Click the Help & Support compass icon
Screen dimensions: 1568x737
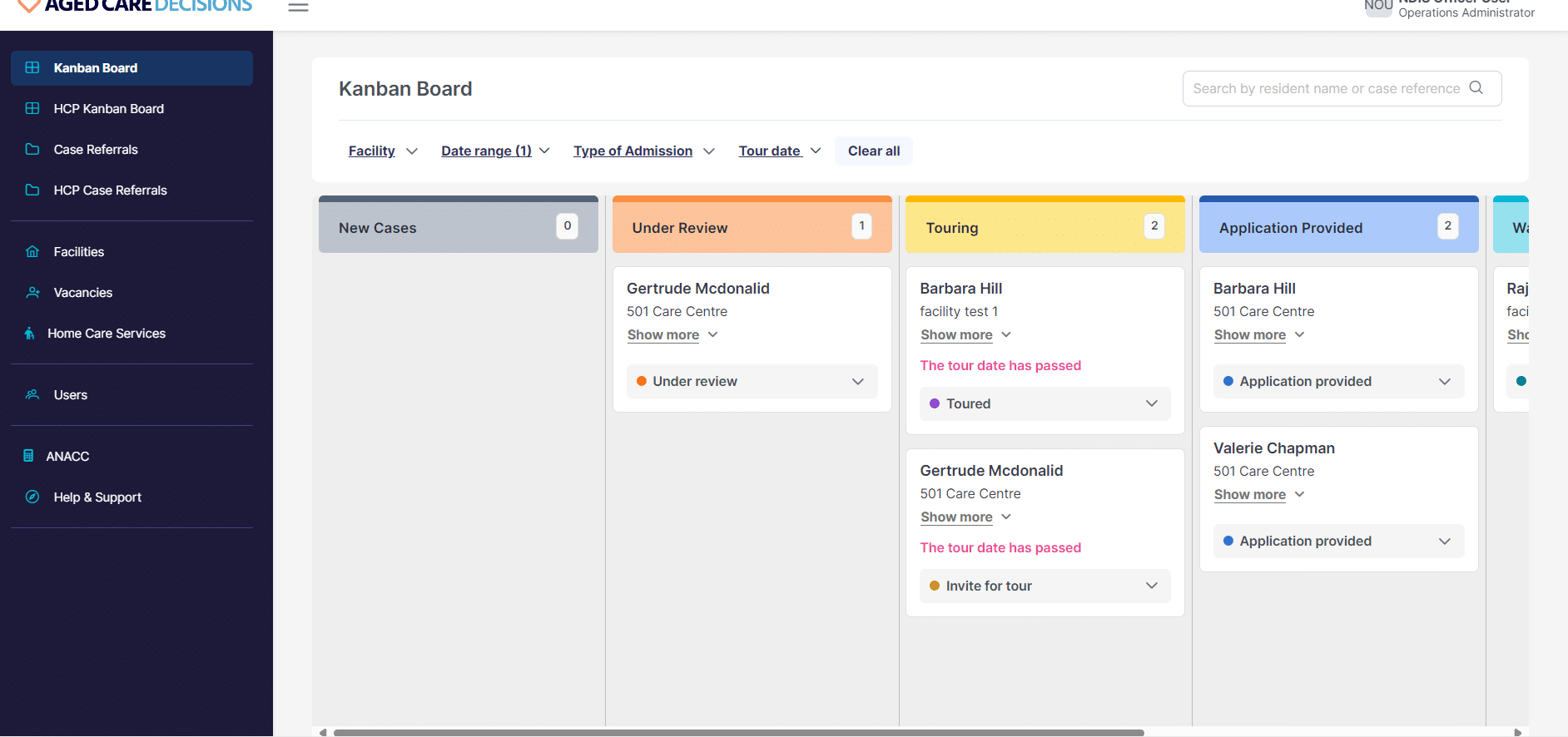click(x=32, y=497)
